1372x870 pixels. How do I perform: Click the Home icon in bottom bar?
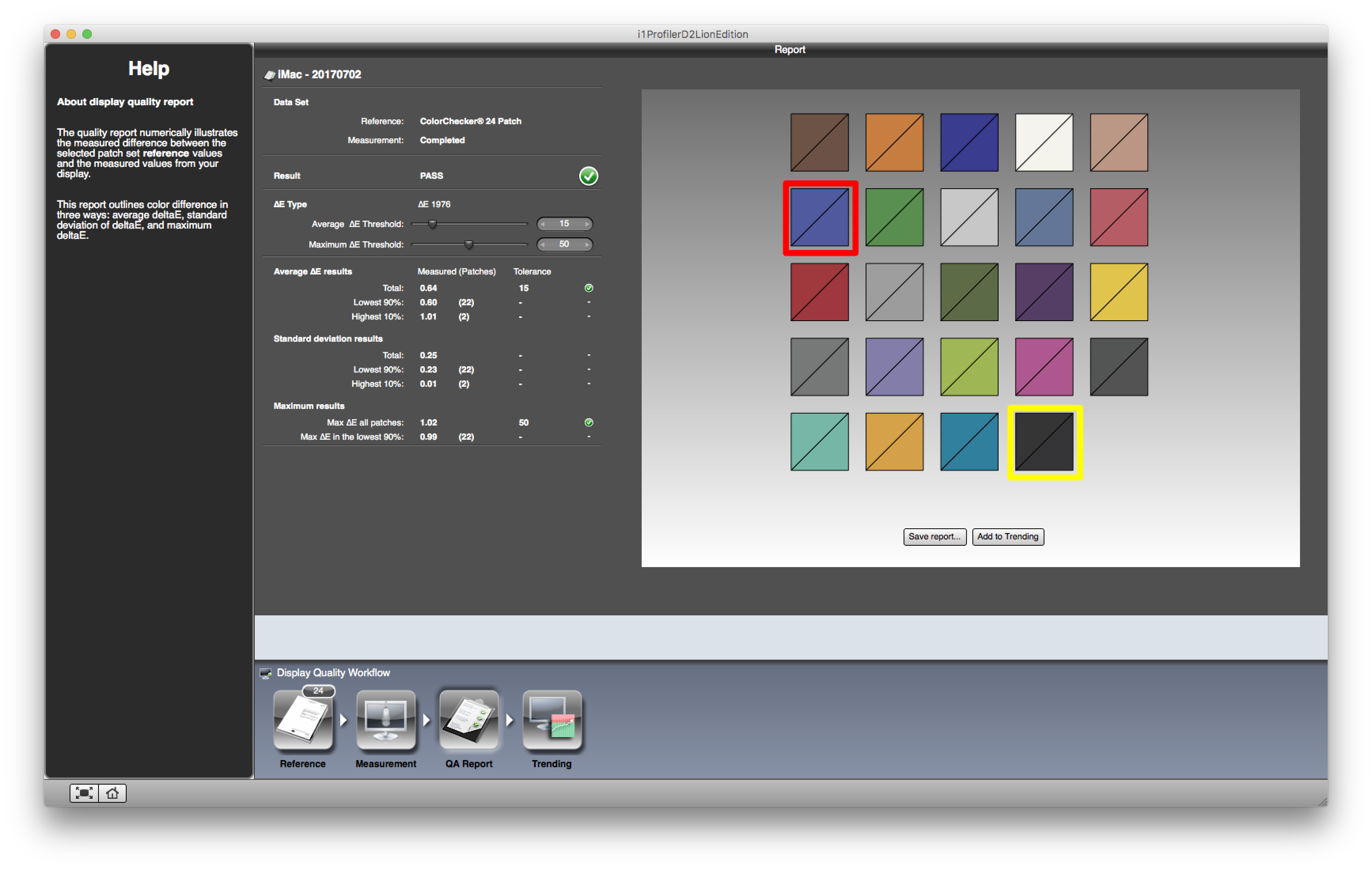(112, 792)
